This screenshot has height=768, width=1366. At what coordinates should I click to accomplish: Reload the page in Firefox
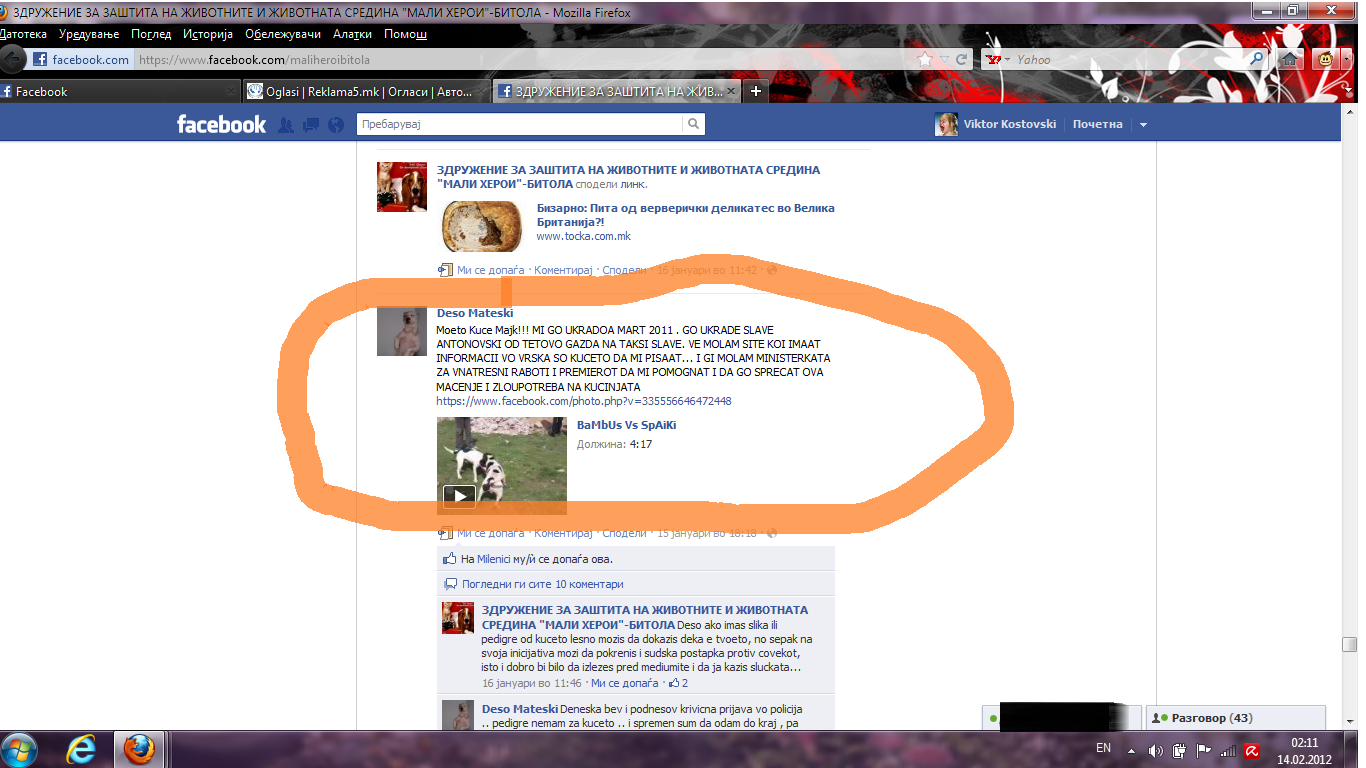click(961, 60)
